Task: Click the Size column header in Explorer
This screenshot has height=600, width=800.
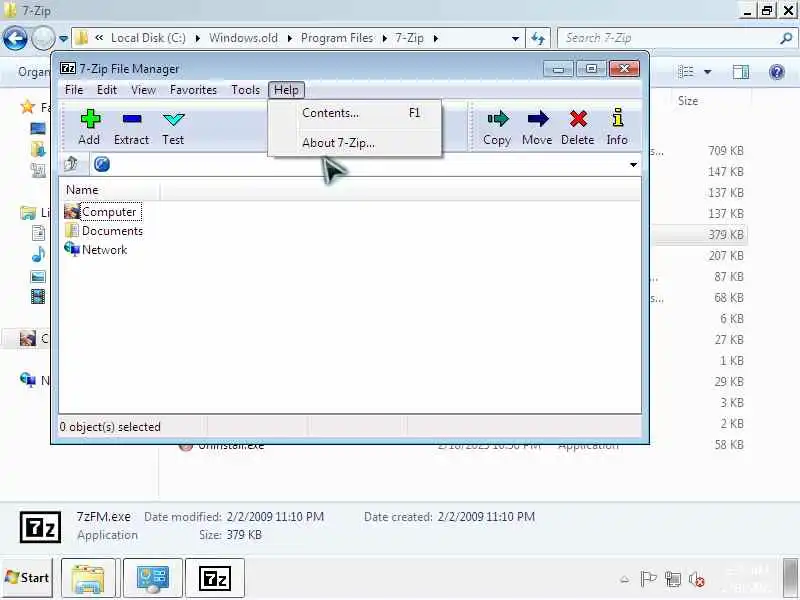Action: [x=688, y=101]
